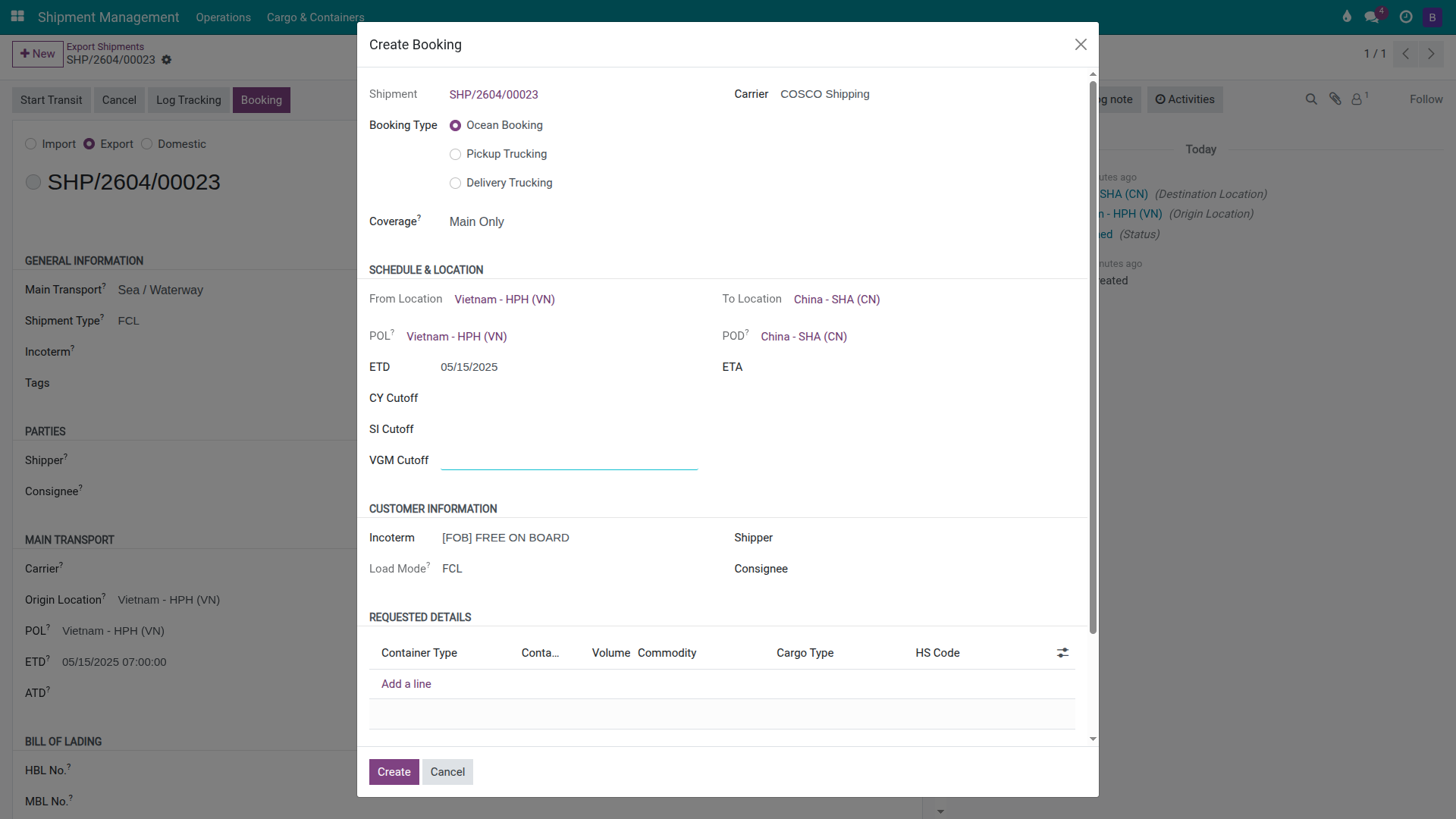Viewport: 1456px width, 819px height.
Task: Open the user avatar B menu
Action: point(1432,17)
